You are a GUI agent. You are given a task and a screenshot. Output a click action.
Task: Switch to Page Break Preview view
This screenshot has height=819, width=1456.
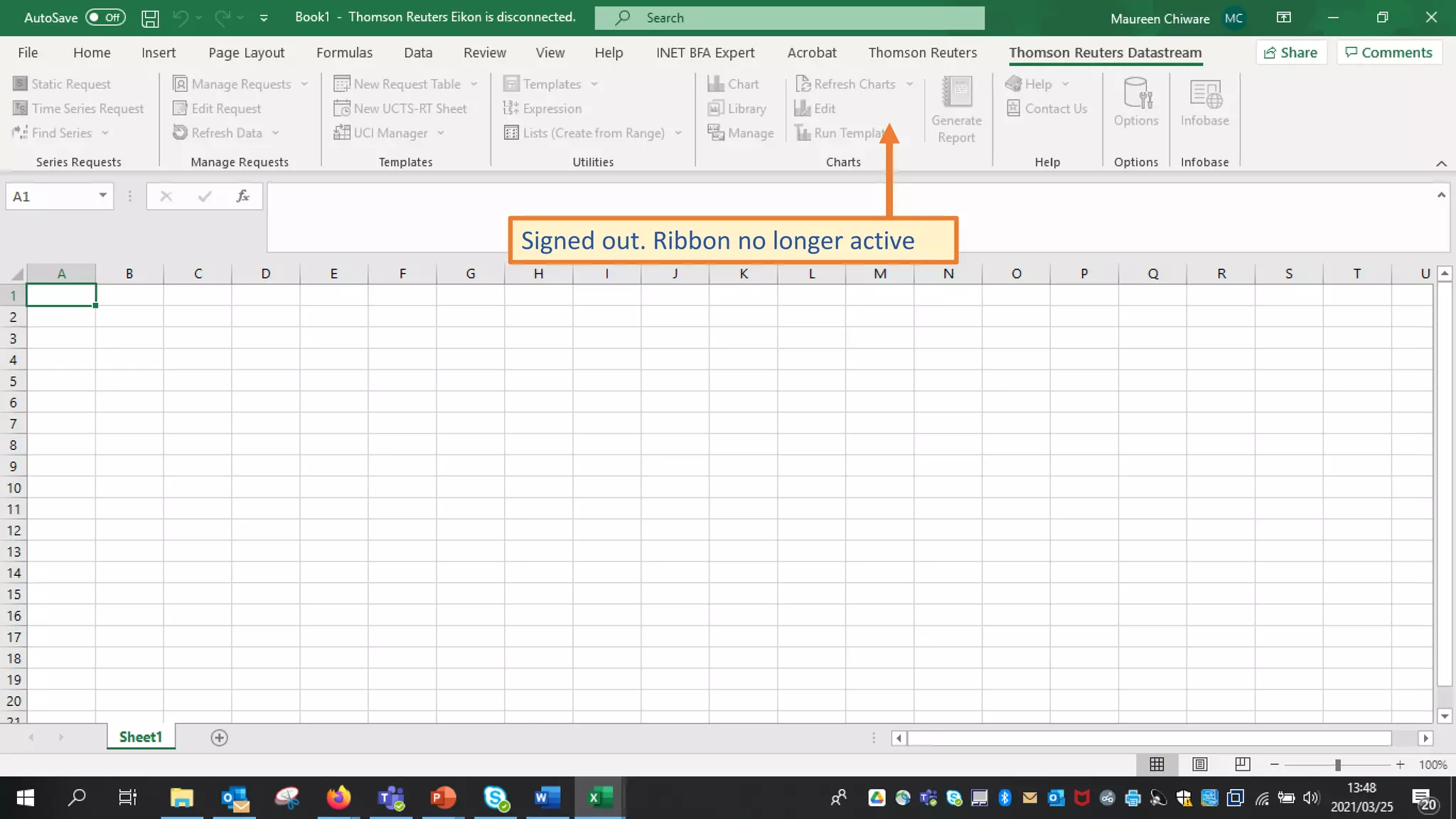tap(1243, 764)
